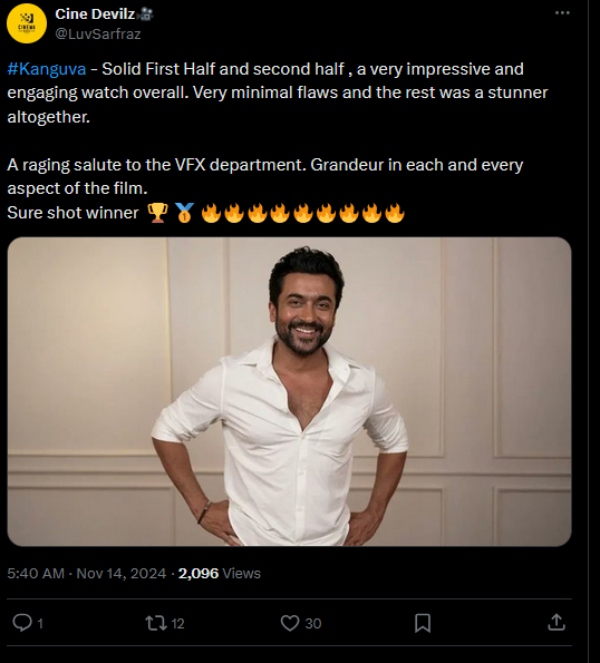Click the like count showing 30
This screenshot has width=600, height=663.
click(x=313, y=623)
